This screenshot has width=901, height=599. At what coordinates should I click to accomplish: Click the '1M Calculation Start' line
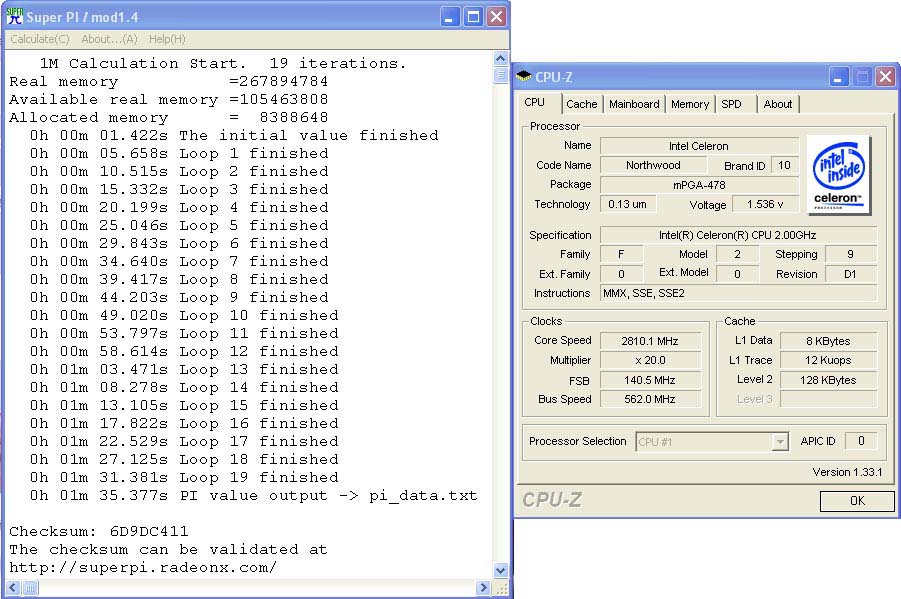pyautogui.click(x=222, y=63)
